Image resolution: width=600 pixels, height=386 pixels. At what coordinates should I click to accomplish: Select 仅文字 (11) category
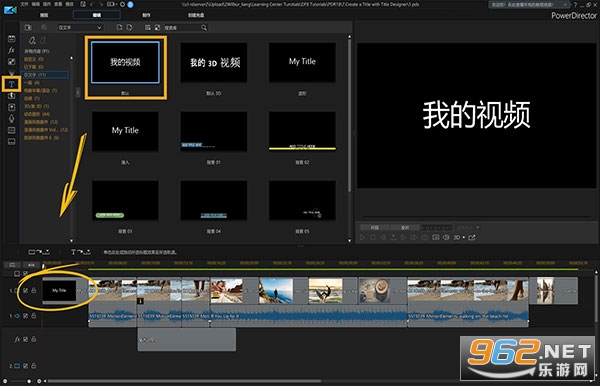click(x=46, y=75)
